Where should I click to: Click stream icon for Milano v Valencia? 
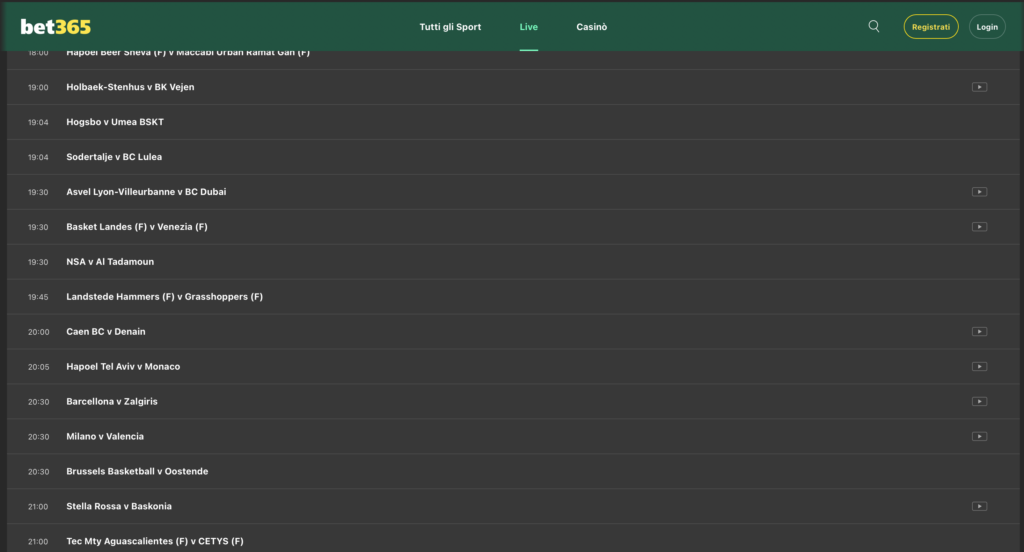click(x=979, y=436)
